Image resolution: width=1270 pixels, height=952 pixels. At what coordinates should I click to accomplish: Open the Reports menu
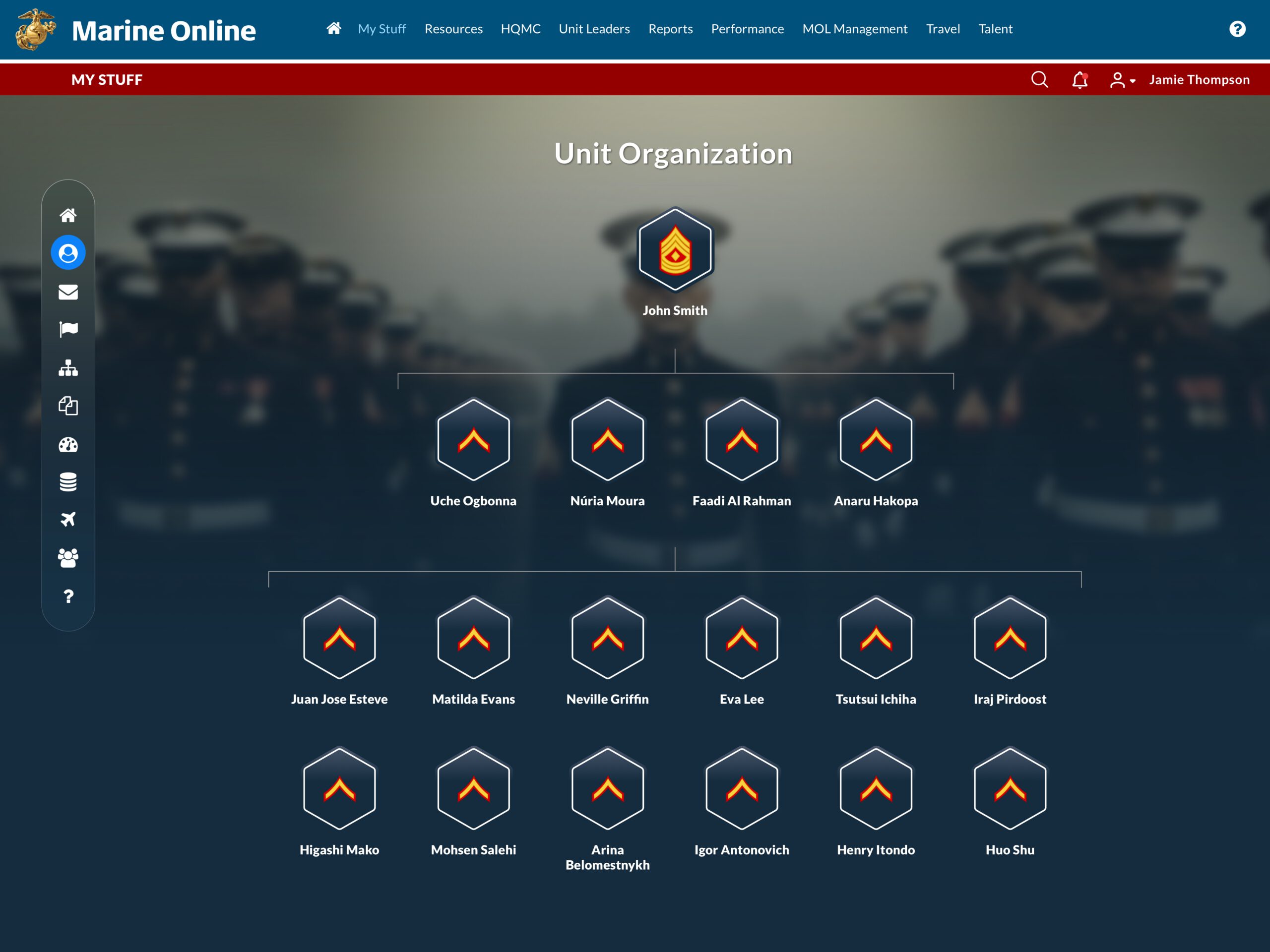(671, 29)
